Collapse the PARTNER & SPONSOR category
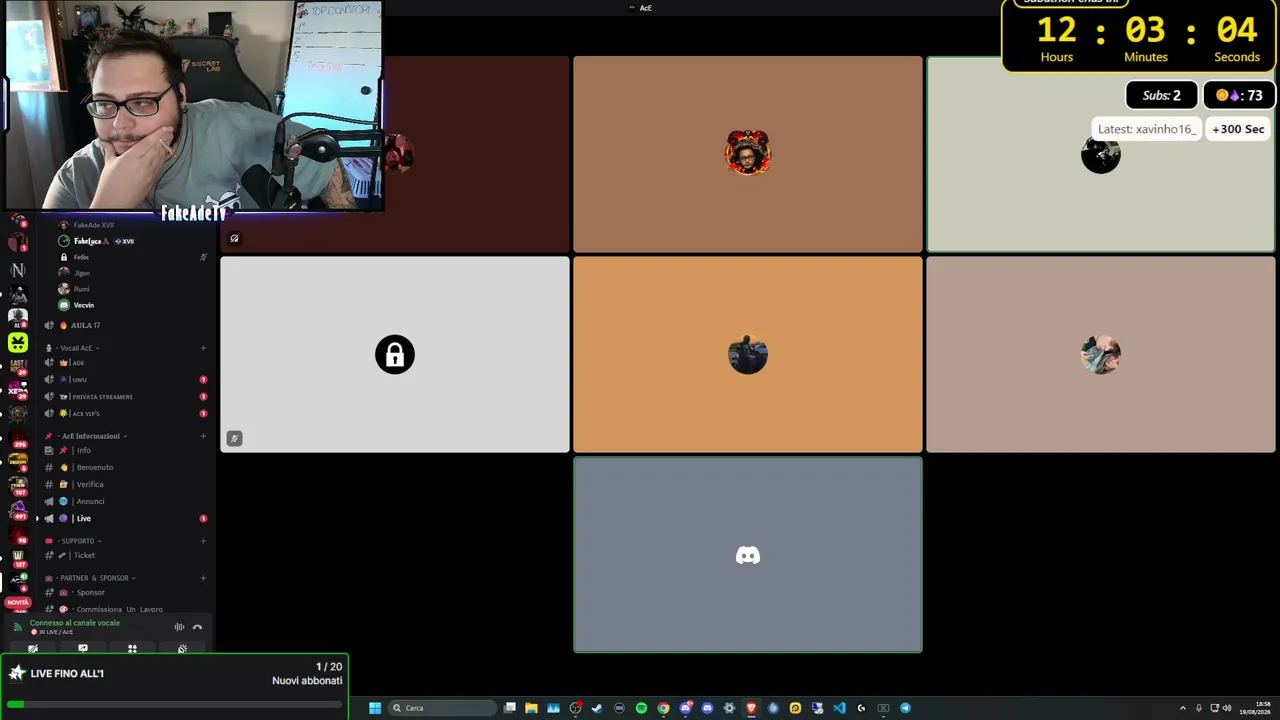Viewport: 1280px width, 720px height. coord(92,578)
